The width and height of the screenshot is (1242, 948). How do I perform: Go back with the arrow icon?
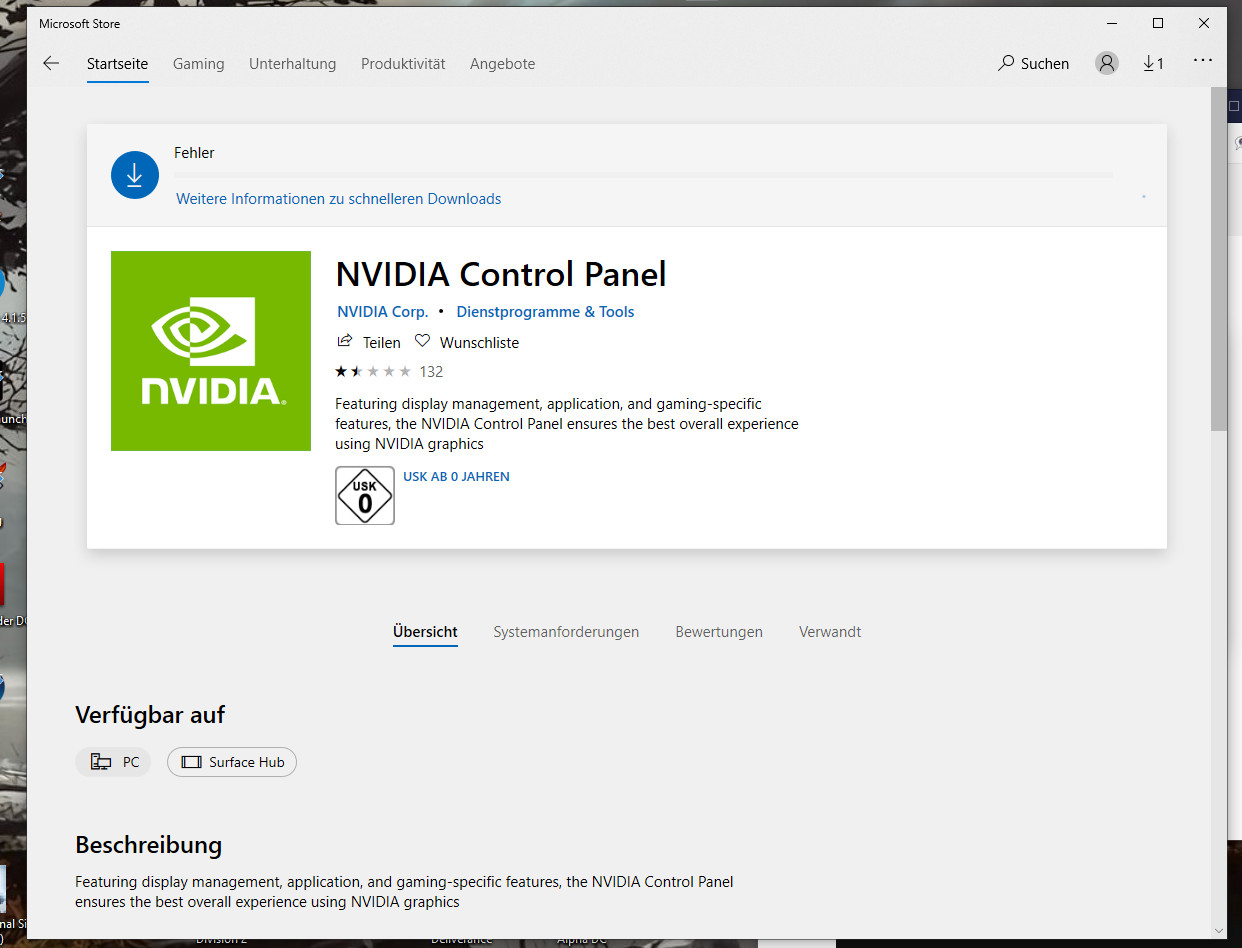(x=51, y=63)
